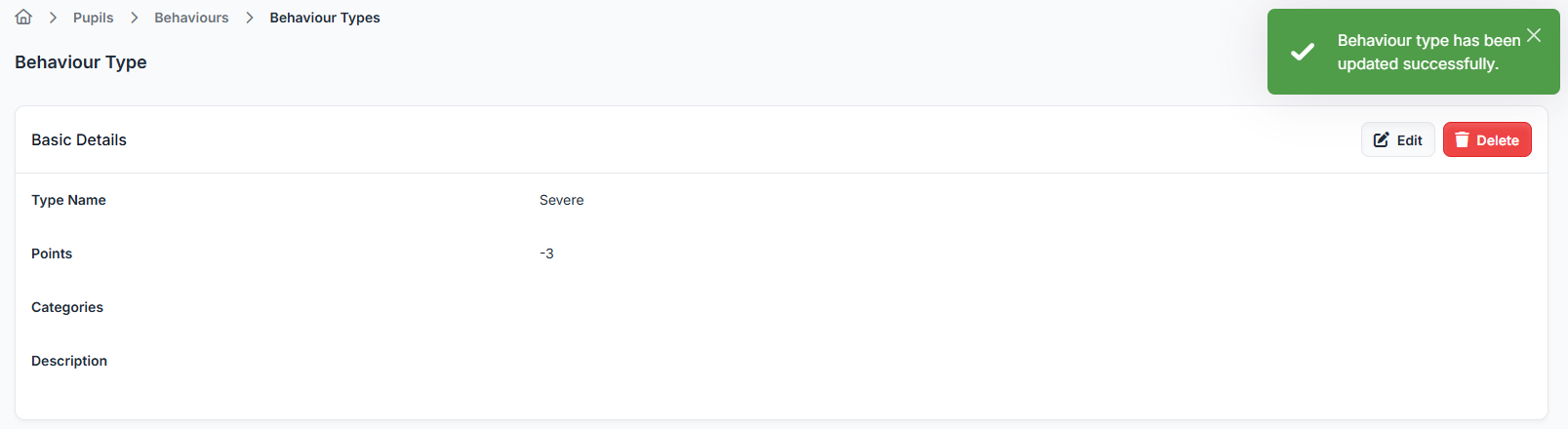Click the chevron between Pupils and Behaviours
The height and width of the screenshot is (429, 1568).
[x=134, y=18]
